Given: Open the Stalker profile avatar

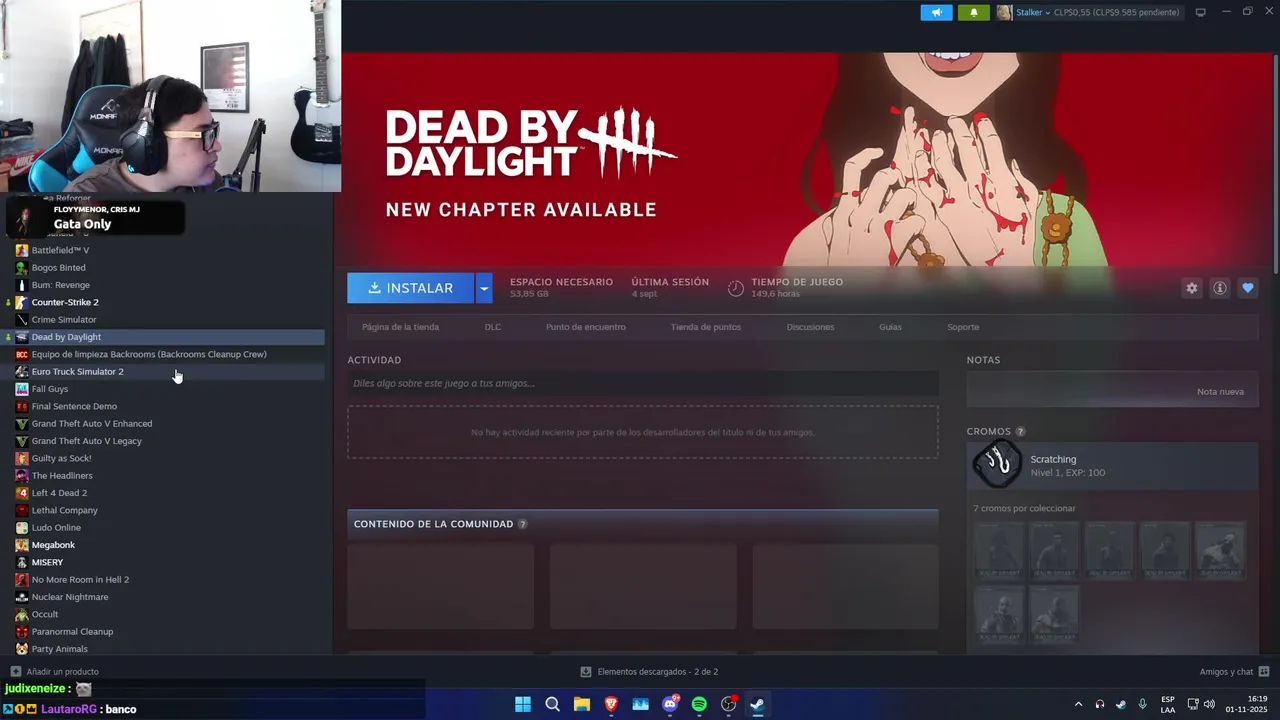Looking at the screenshot, I should pyautogui.click(x=1004, y=12).
